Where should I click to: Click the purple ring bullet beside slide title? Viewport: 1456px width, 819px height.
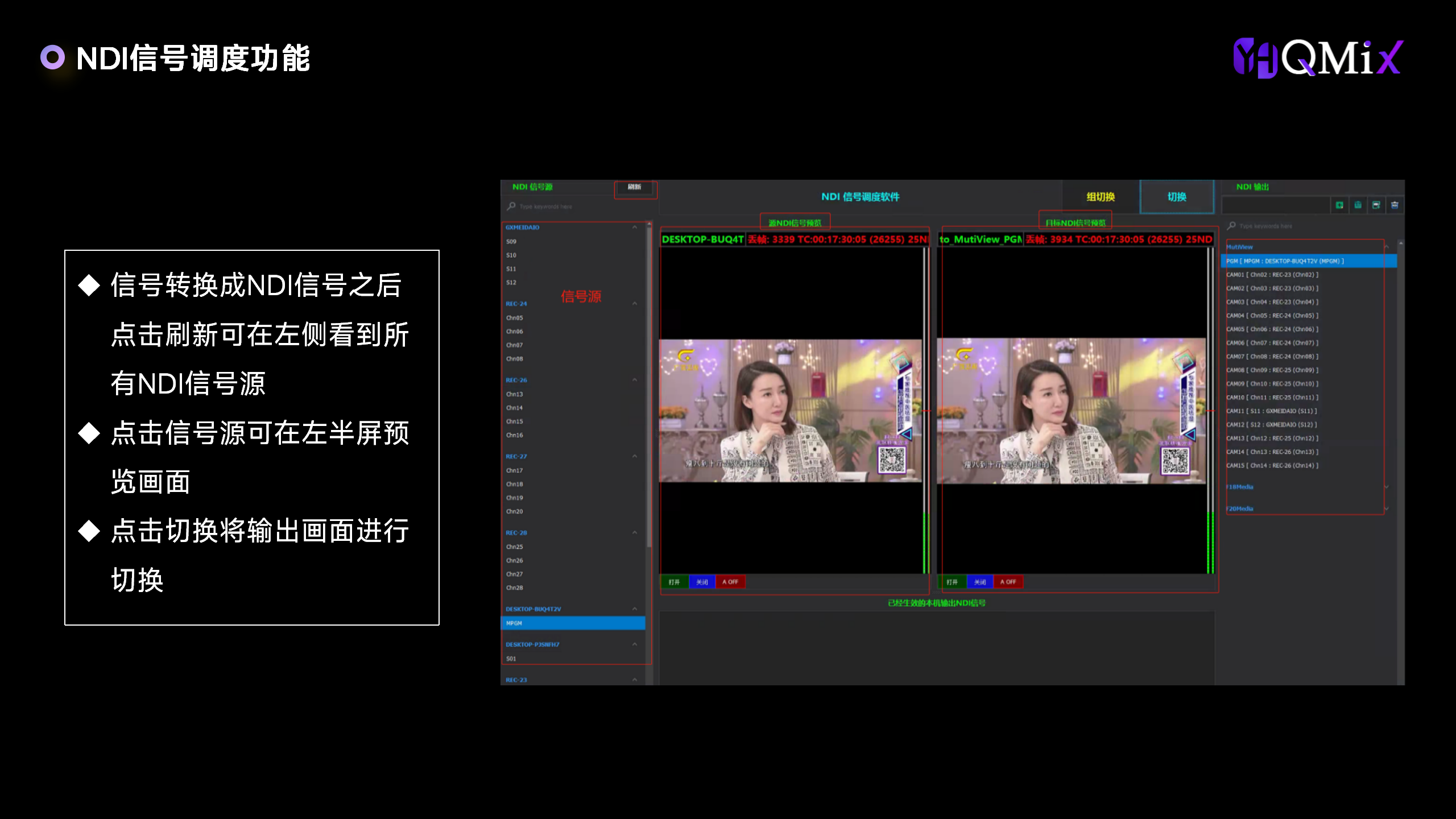click(x=52, y=57)
